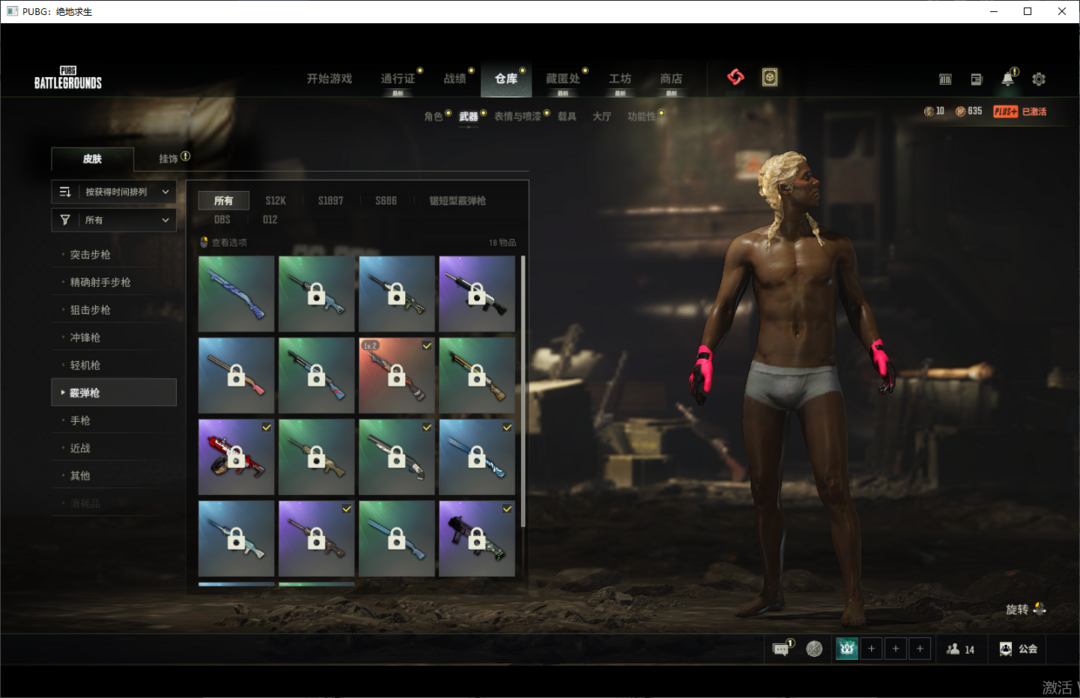The image size is (1080, 698).
Task: Select the 狙击步枪 weapon category
Action: (x=90, y=310)
